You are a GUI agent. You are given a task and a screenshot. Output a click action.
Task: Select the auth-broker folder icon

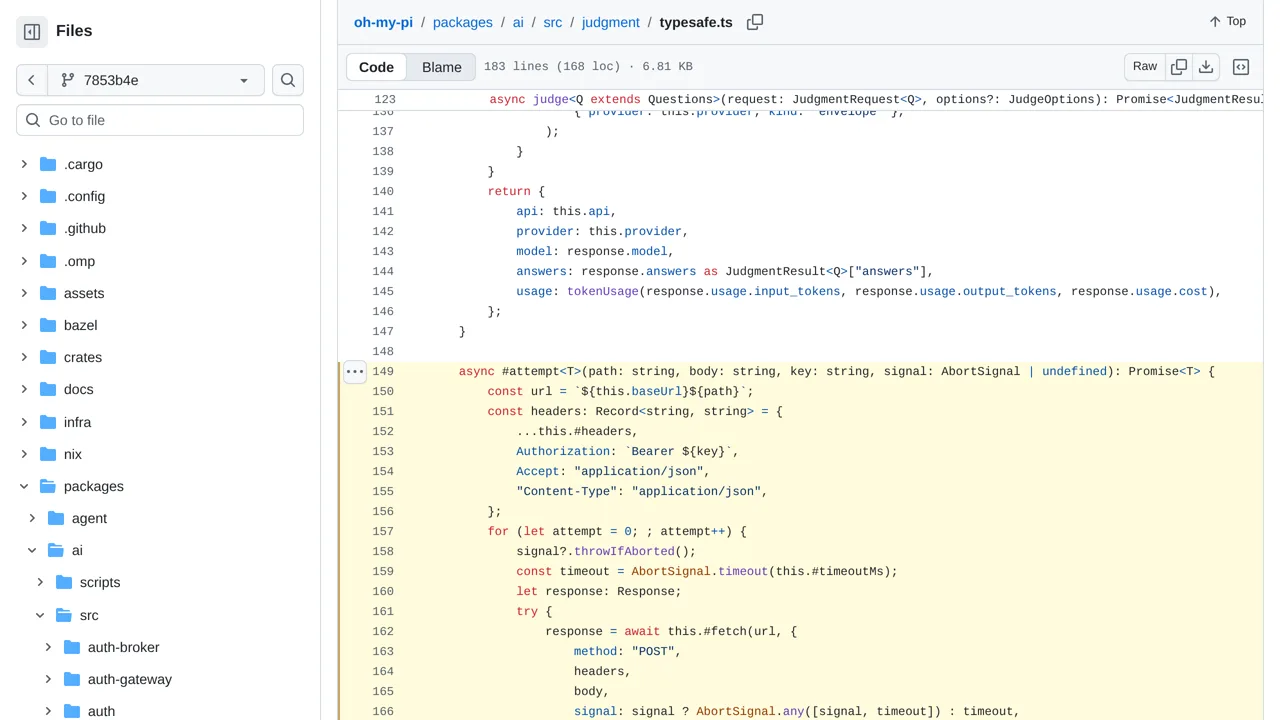(72, 647)
